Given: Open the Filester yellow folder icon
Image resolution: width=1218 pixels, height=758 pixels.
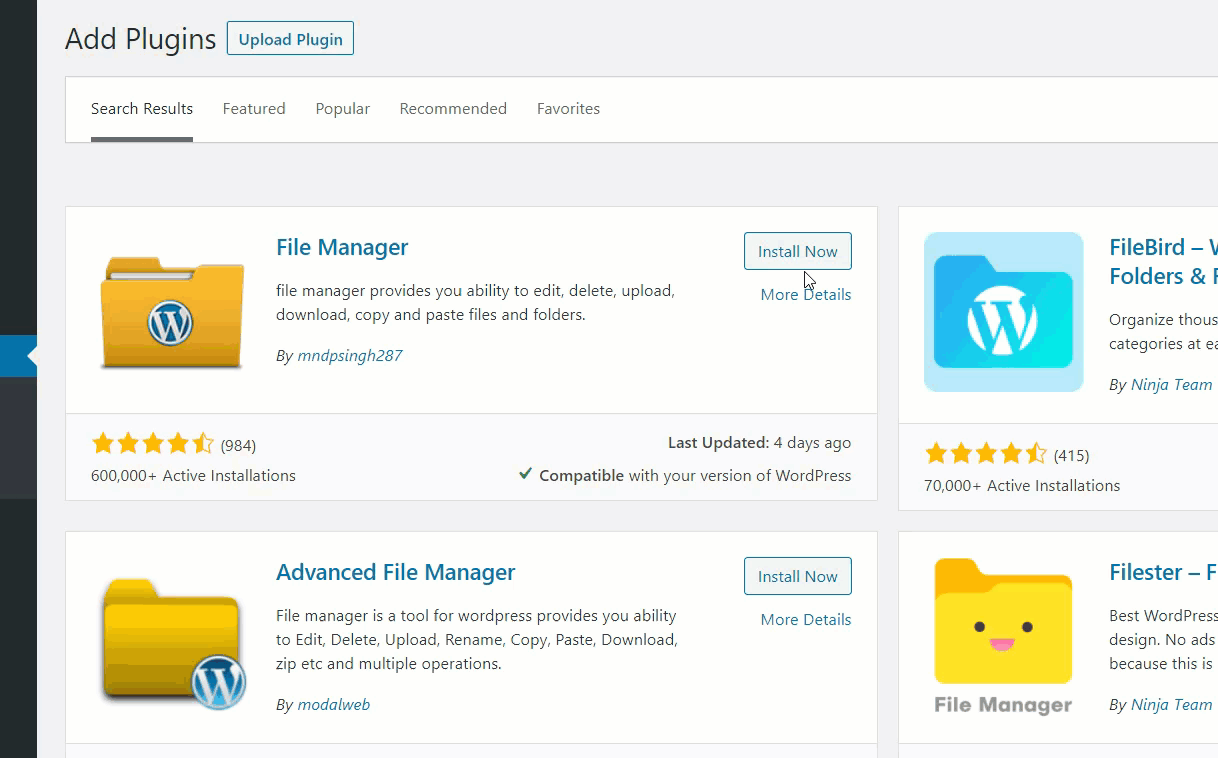Looking at the screenshot, I should (x=1003, y=637).
